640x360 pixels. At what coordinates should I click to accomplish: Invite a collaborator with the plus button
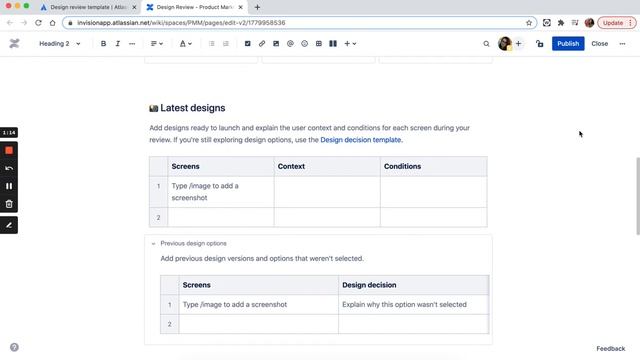(x=518, y=43)
